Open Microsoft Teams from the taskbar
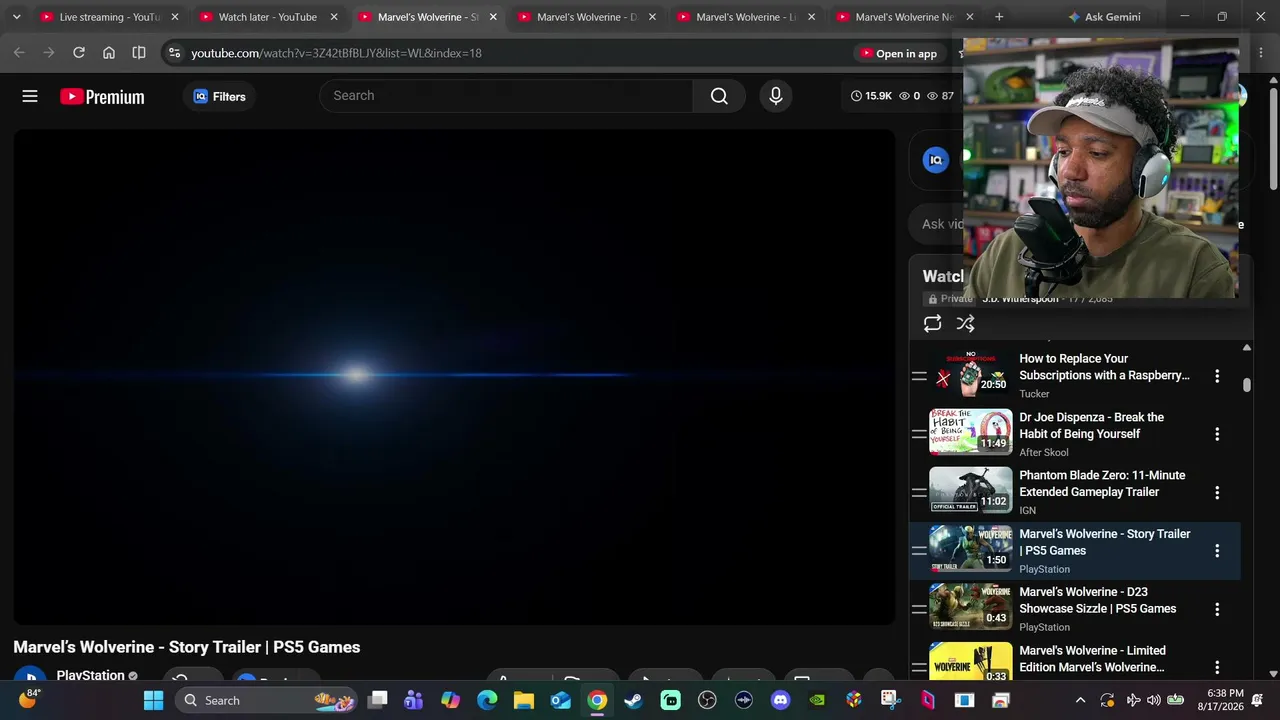Image resolution: width=1280 pixels, height=720 pixels. (x=413, y=700)
